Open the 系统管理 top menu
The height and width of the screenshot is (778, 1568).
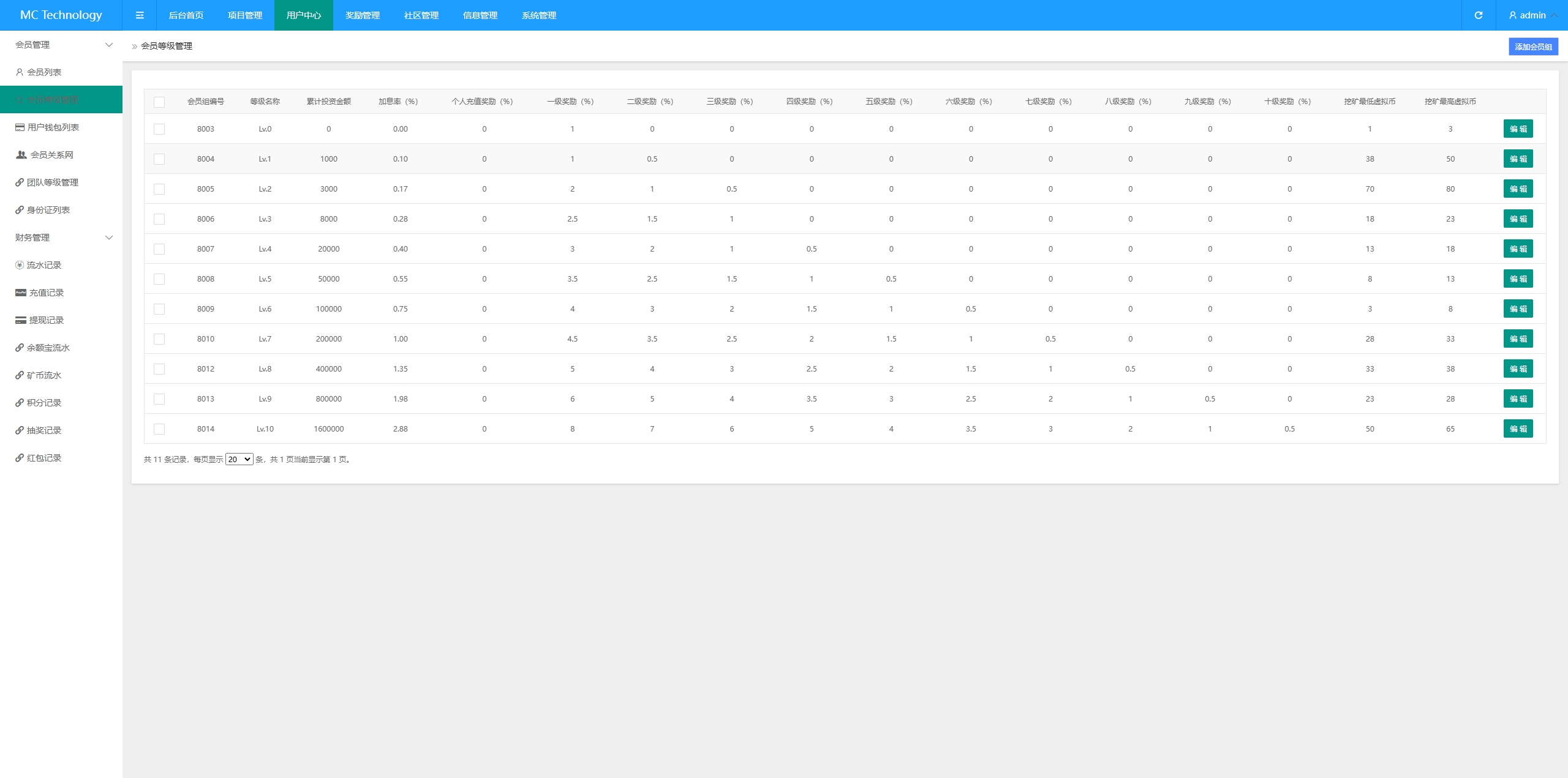tap(538, 15)
